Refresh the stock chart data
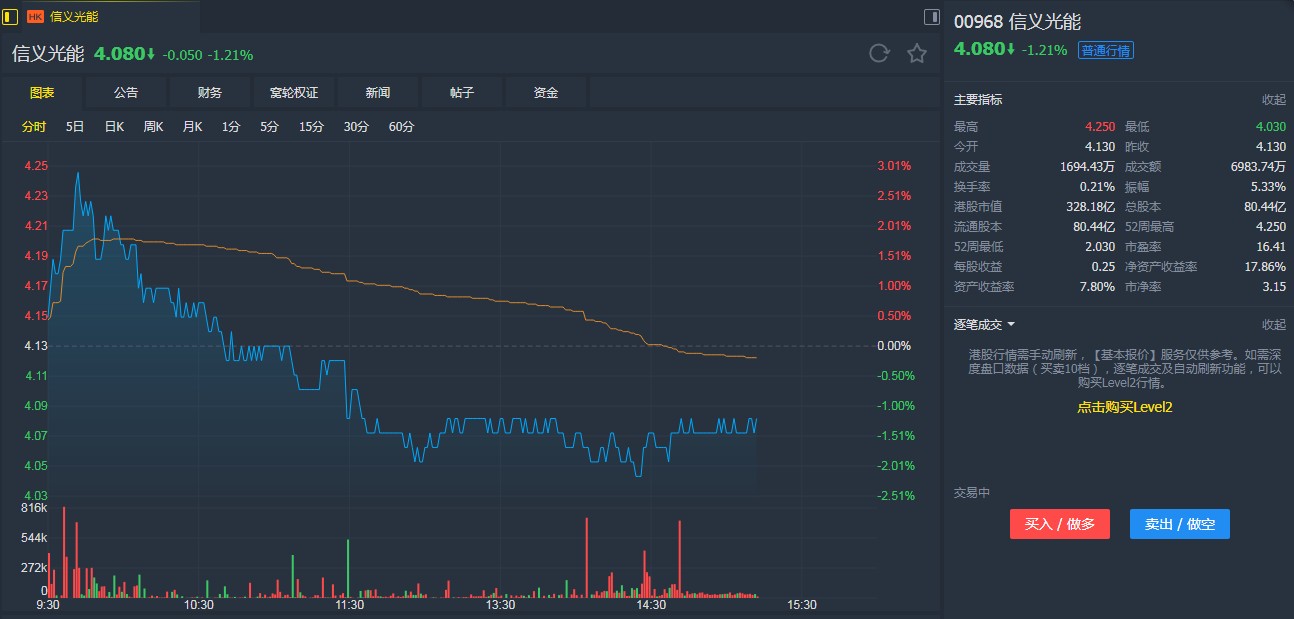The image size is (1294, 619). pos(879,54)
